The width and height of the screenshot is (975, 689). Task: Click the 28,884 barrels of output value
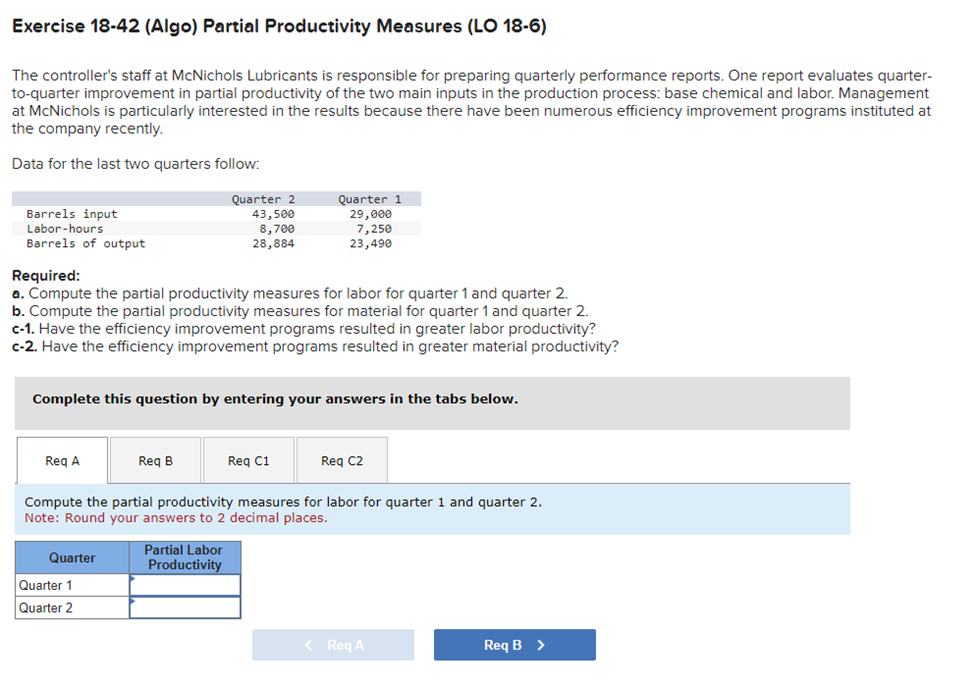(x=273, y=244)
